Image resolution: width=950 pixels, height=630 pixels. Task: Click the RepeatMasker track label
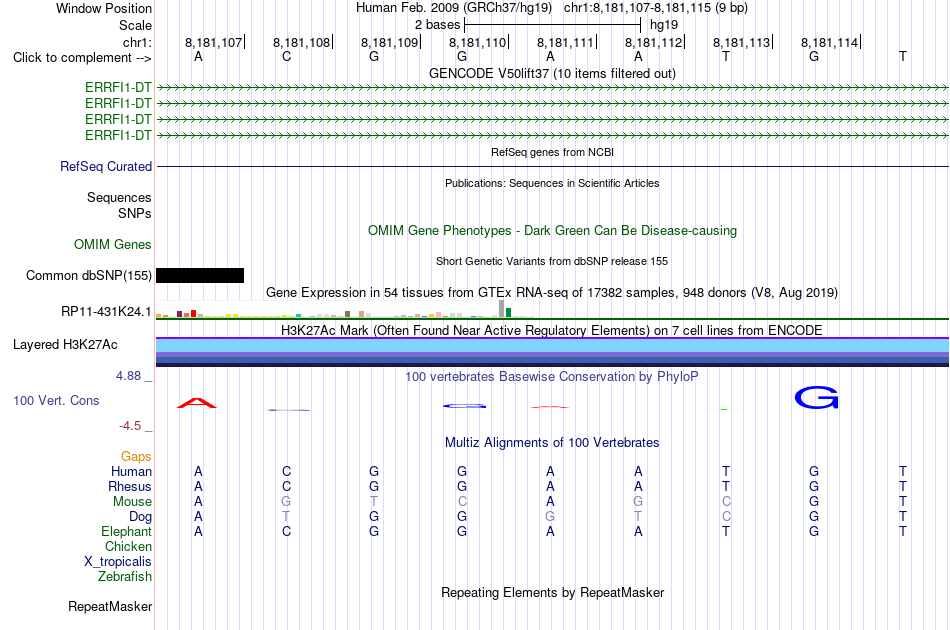pyautogui.click(x=110, y=606)
